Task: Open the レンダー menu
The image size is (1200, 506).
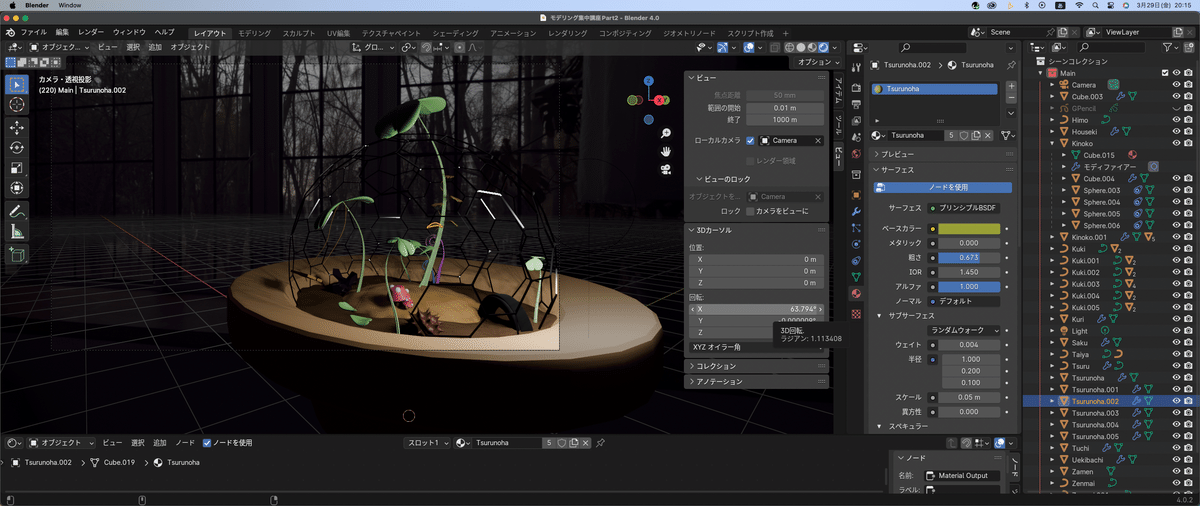Action: coord(90,33)
